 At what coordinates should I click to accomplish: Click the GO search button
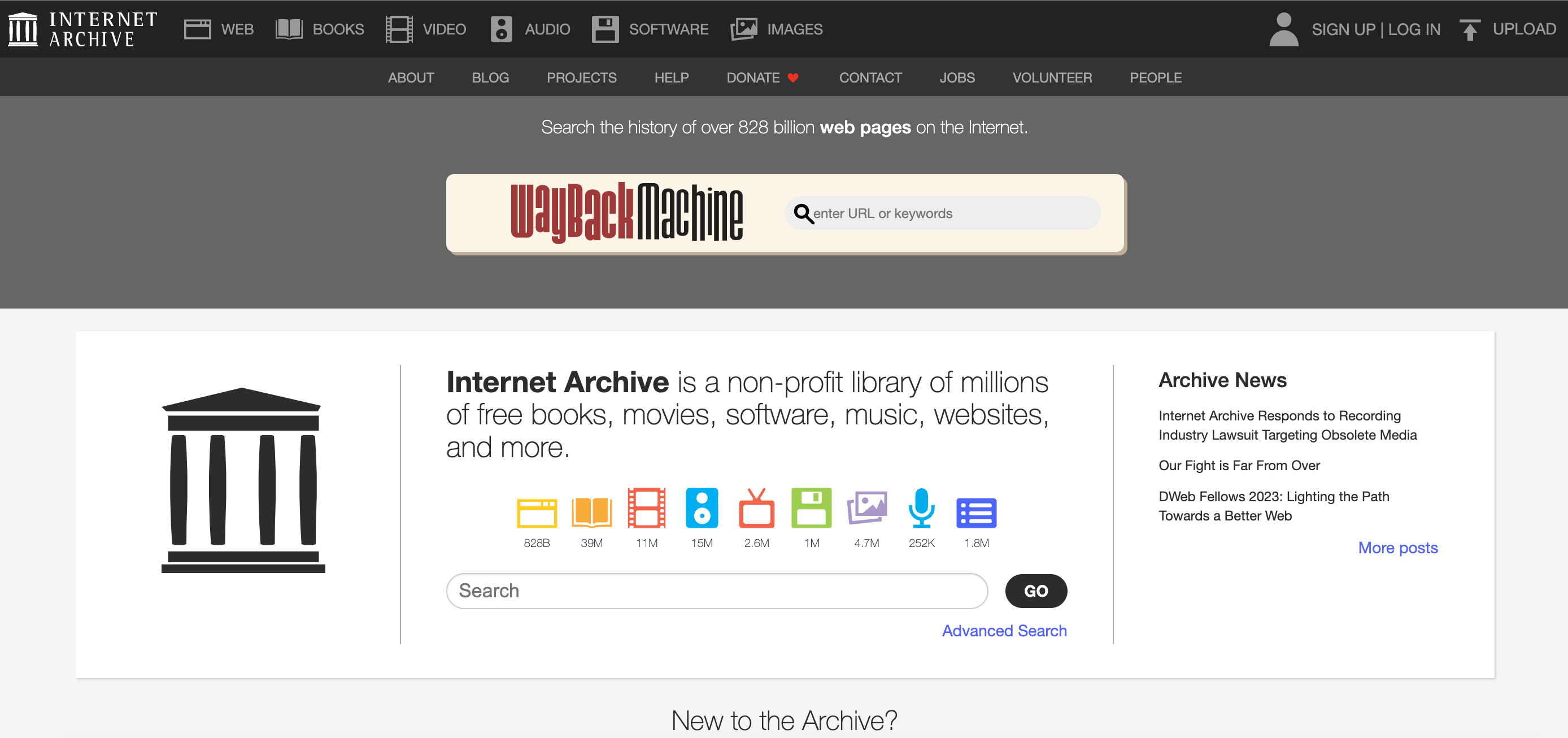1037,589
